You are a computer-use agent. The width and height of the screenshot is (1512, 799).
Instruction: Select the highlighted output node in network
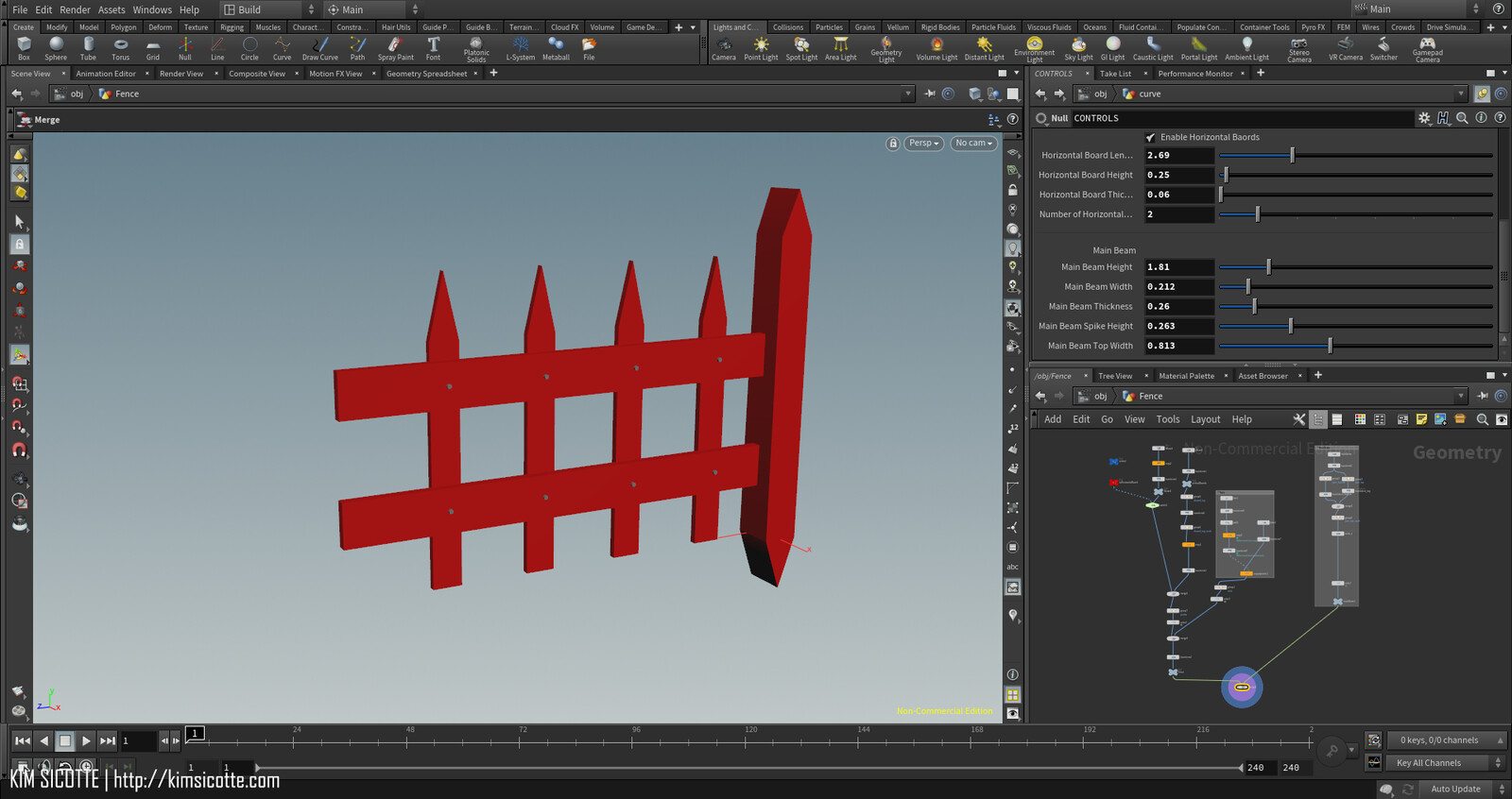pyautogui.click(x=1242, y=687)
